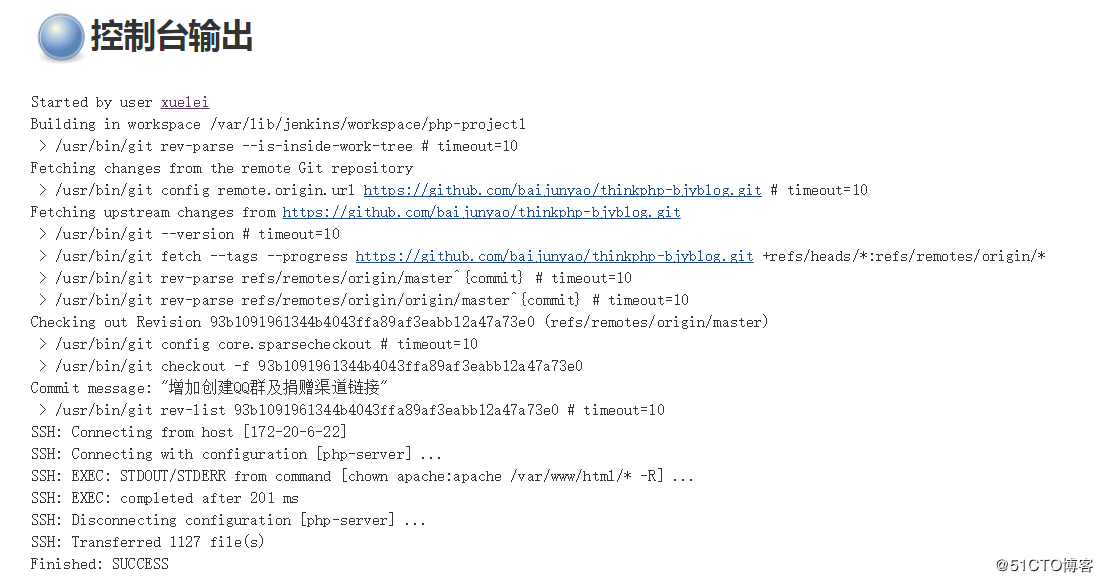Open GitHub link in remote.origin.url line
This screenshot has height=582, width=1103.
point(562,190)
